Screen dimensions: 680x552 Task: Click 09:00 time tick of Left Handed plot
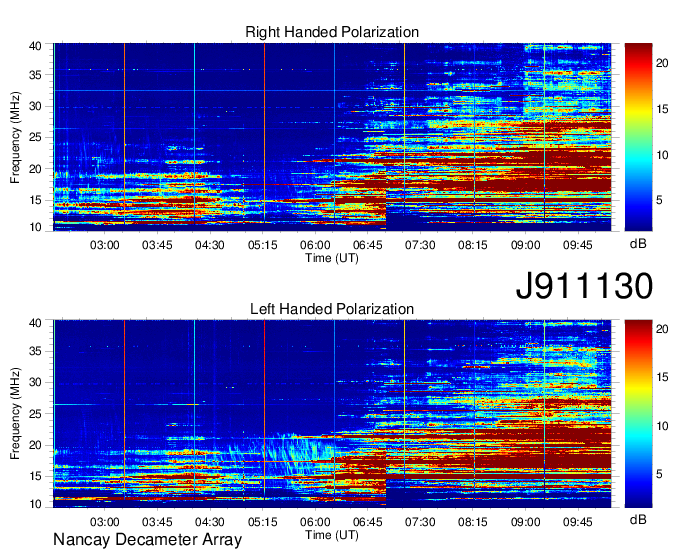[525, 522]
